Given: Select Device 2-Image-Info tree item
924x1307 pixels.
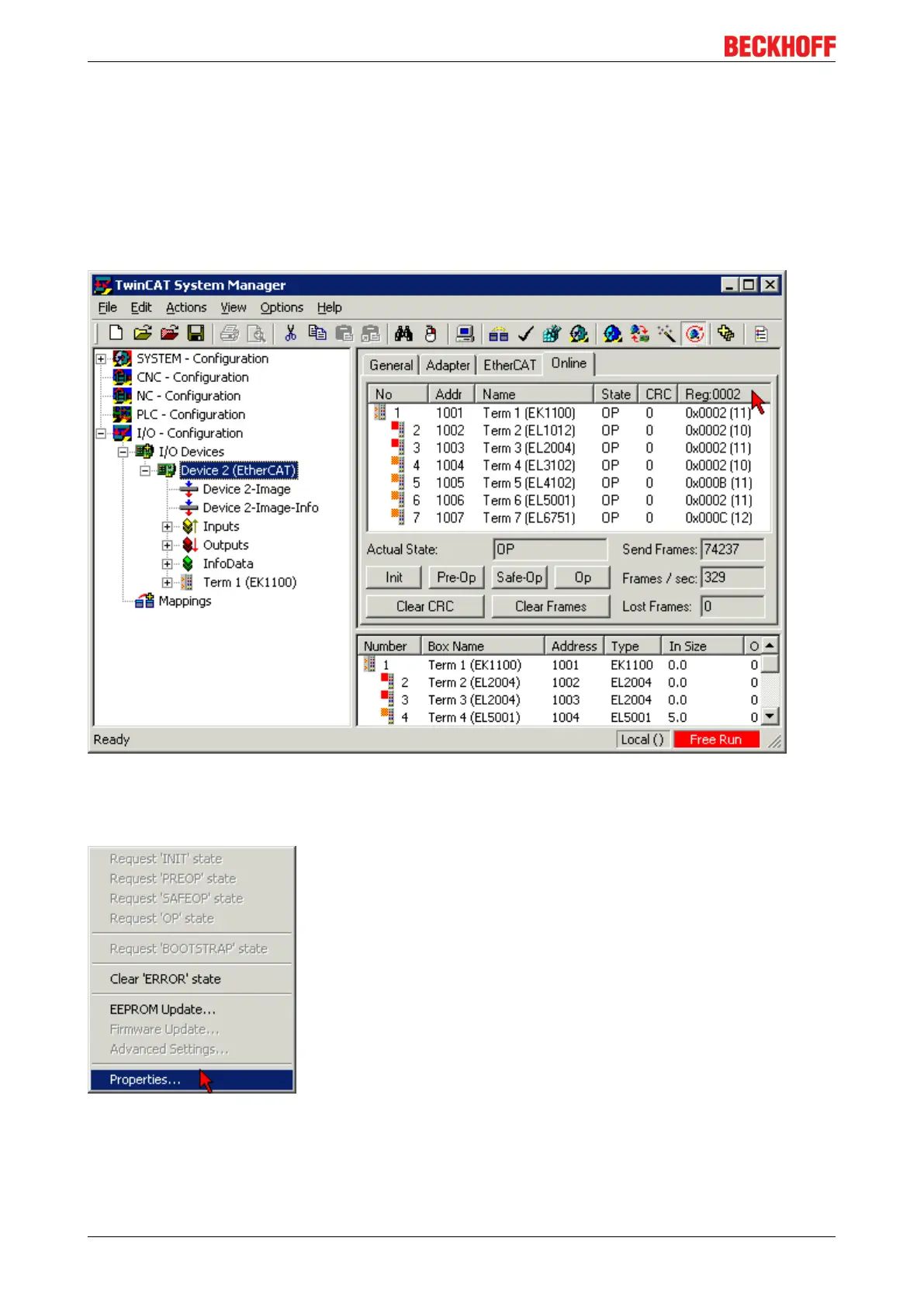Looking at the screenshot, I should [261, 508].
